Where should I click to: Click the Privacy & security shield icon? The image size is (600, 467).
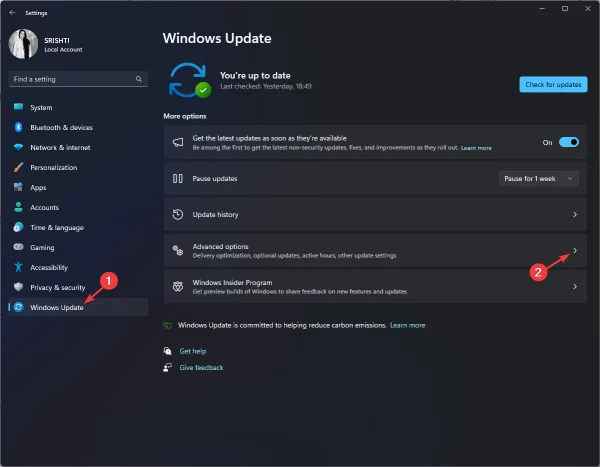[x=18, y=287]
